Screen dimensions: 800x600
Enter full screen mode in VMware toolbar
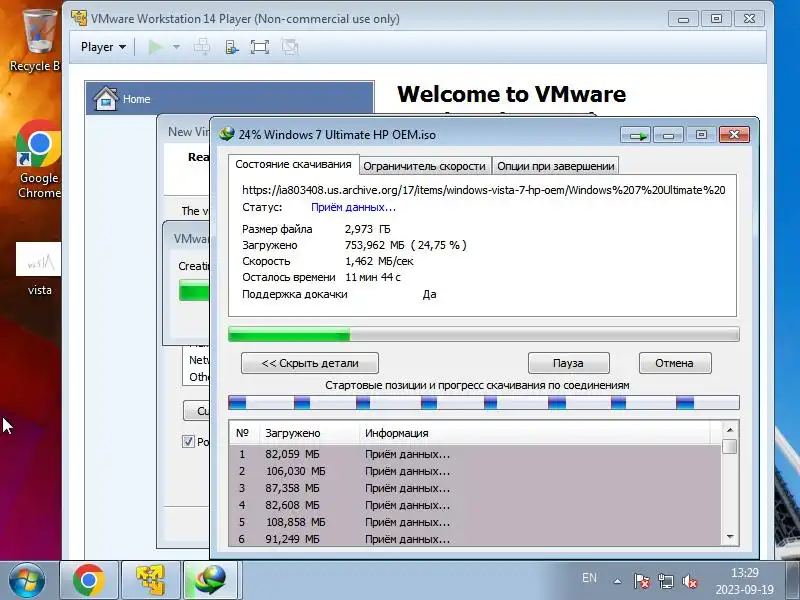coord(260,47)
